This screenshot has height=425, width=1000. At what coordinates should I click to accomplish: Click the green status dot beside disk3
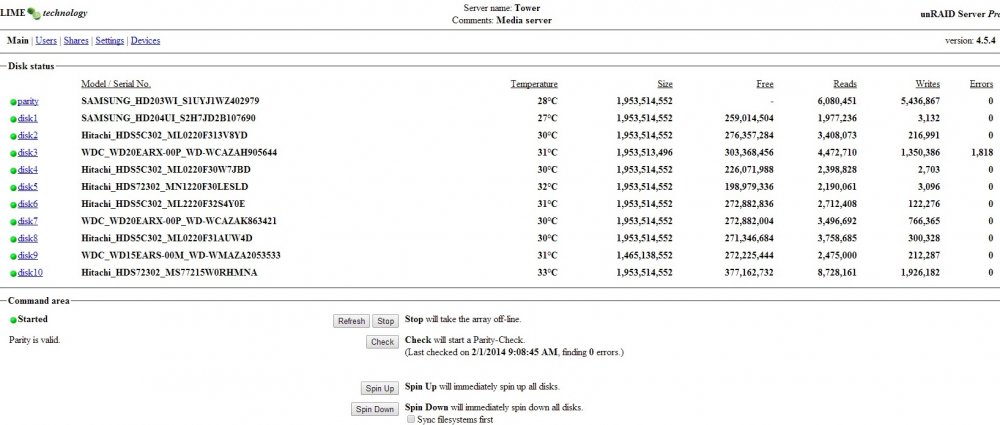(x=13, y=153)
